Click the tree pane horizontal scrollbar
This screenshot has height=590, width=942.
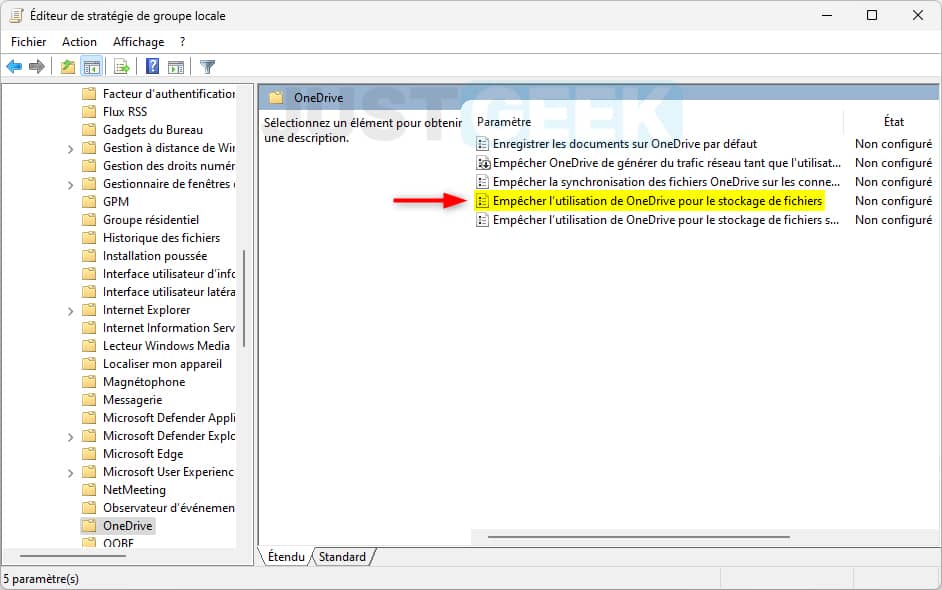pyautogui.click(x=73, y=556)
